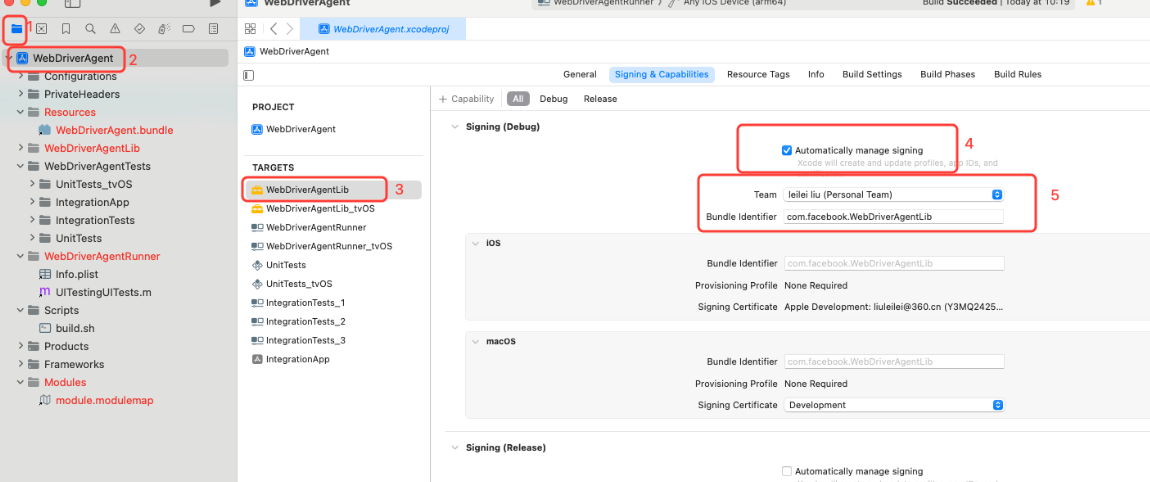1150x482 pixels.
Task: Click the iOS Bundle Identifier field
Action: [x=894, y=263]
